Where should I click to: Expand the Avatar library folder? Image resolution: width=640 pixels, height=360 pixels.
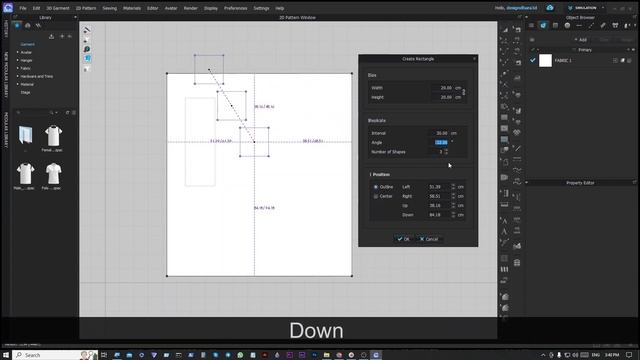pos(18,52)
